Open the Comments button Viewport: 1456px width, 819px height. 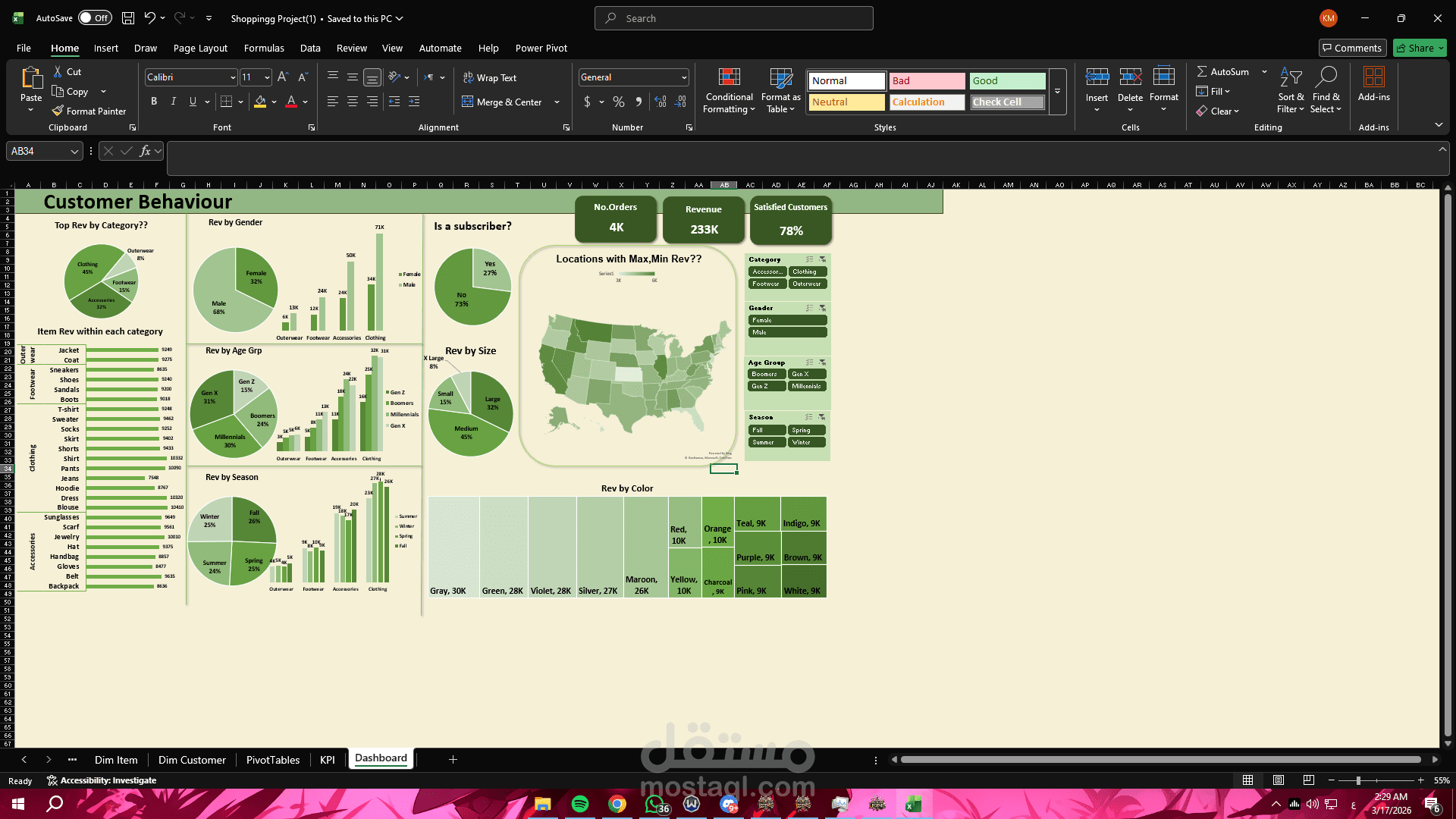pyautogui.click(x=1352, y=48)
